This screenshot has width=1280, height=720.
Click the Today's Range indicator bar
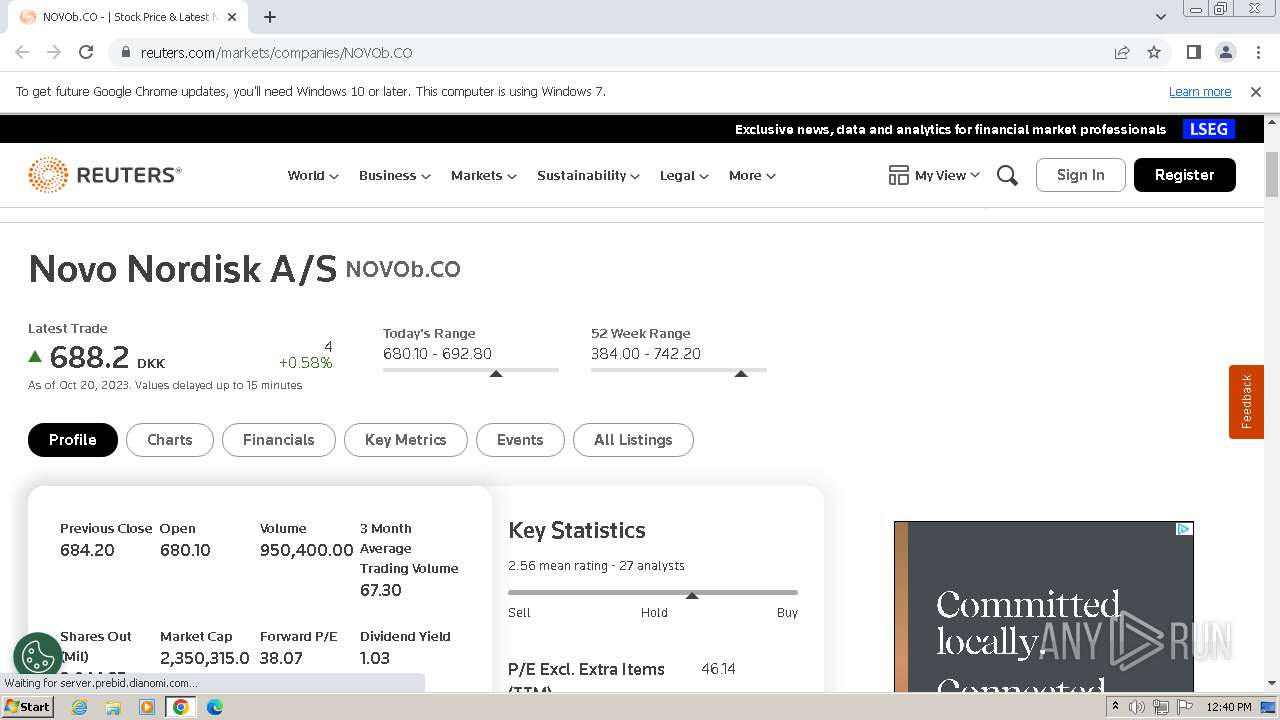pos(471,371)
